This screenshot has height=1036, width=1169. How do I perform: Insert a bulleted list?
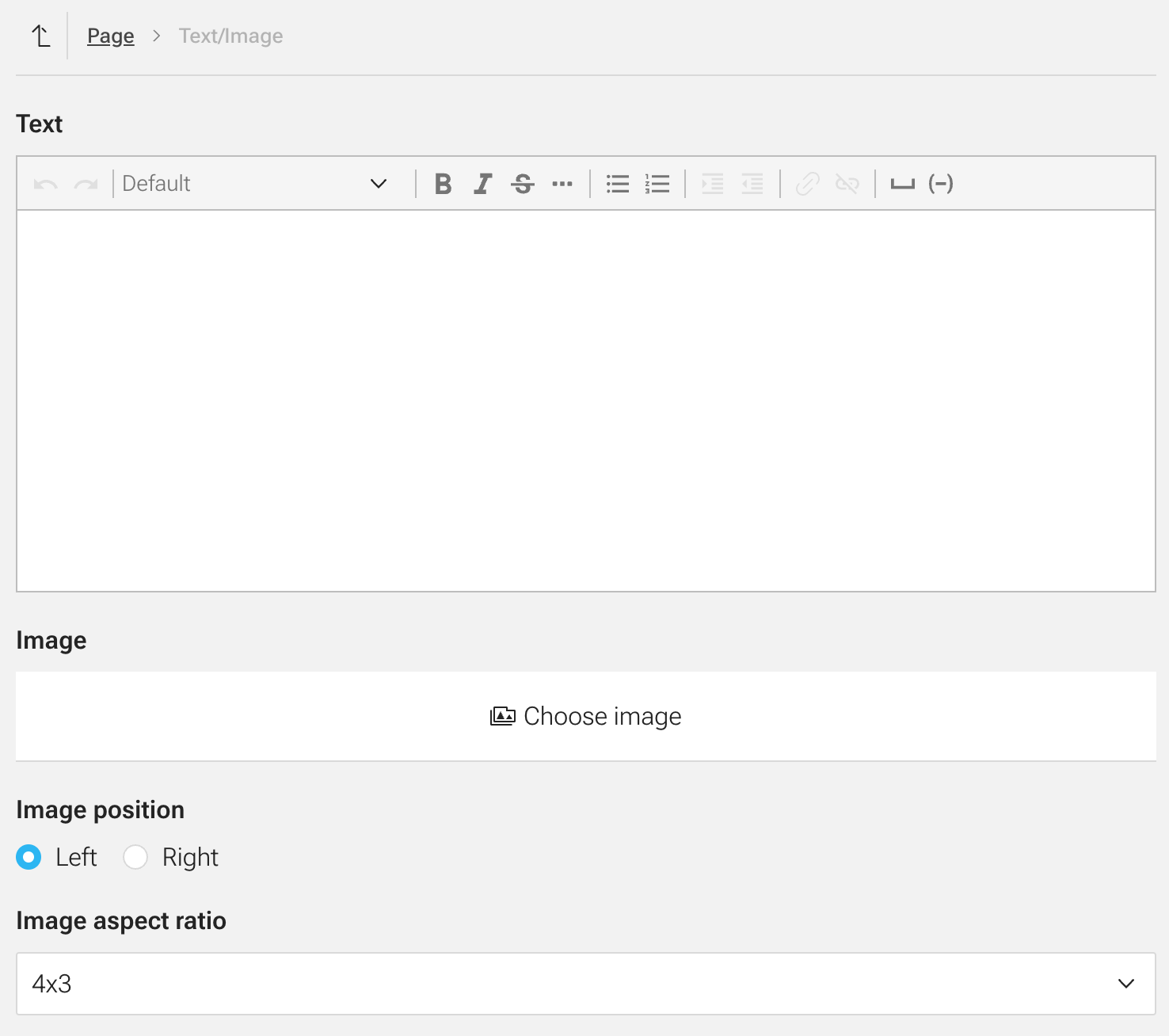tap(618, 184)
